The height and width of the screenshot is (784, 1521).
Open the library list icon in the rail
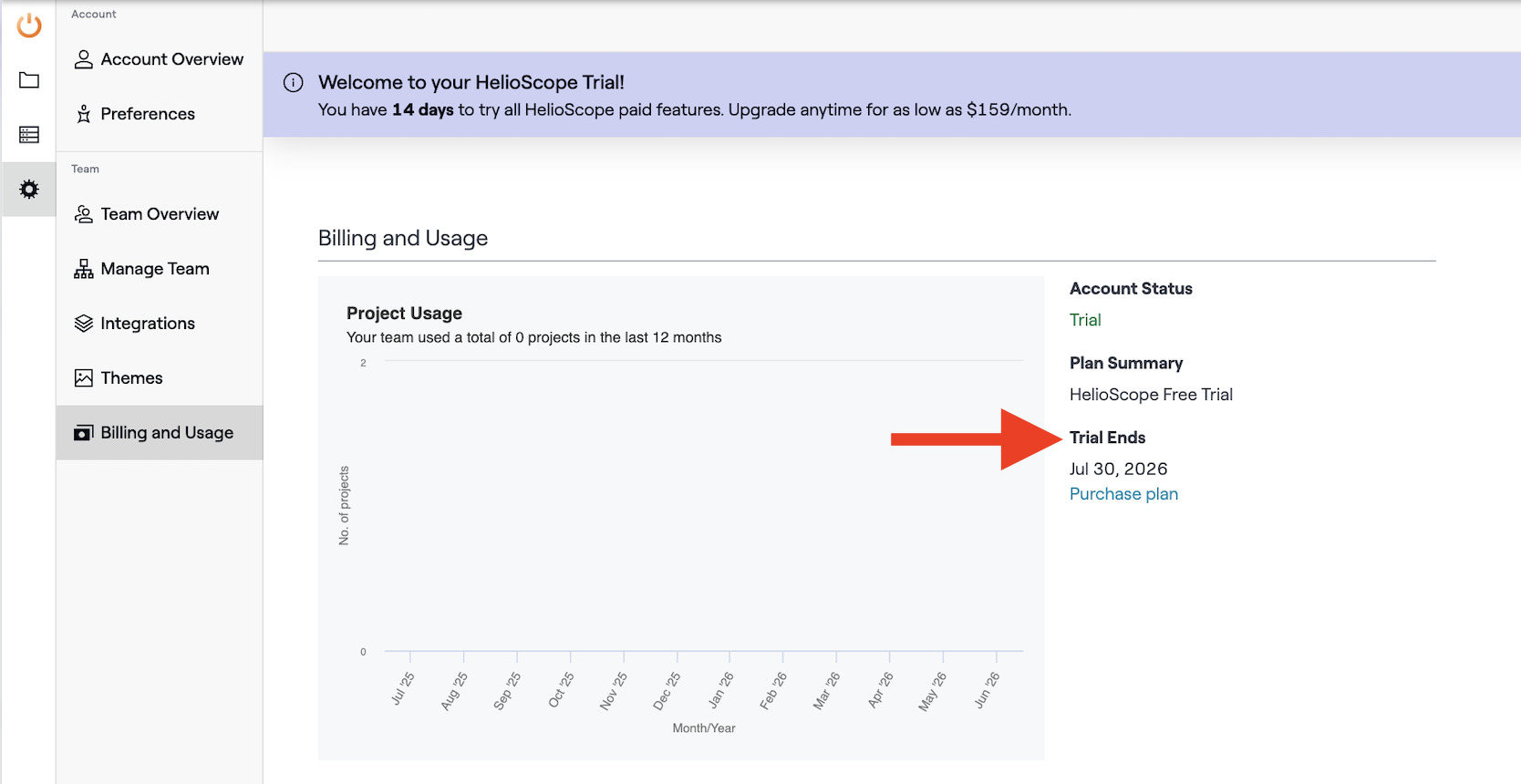pyautogui.click(x=29, y=135)
